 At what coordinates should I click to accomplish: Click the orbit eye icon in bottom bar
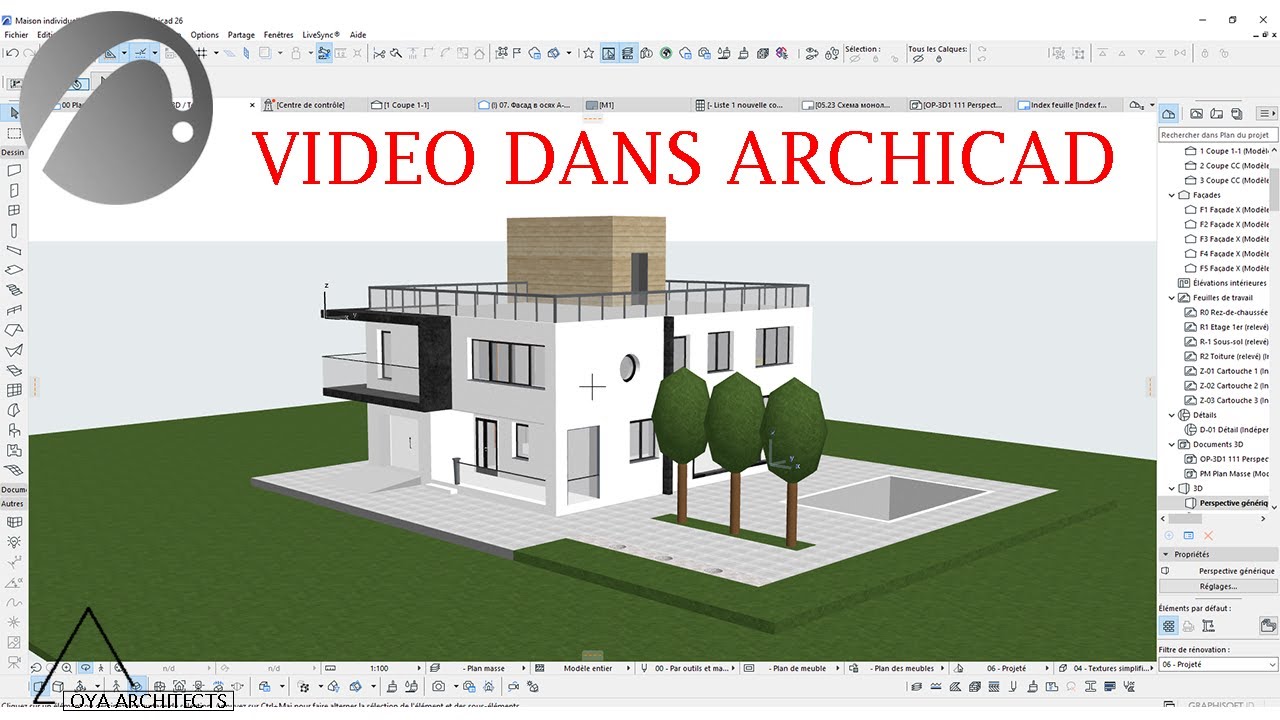point(86,668)
